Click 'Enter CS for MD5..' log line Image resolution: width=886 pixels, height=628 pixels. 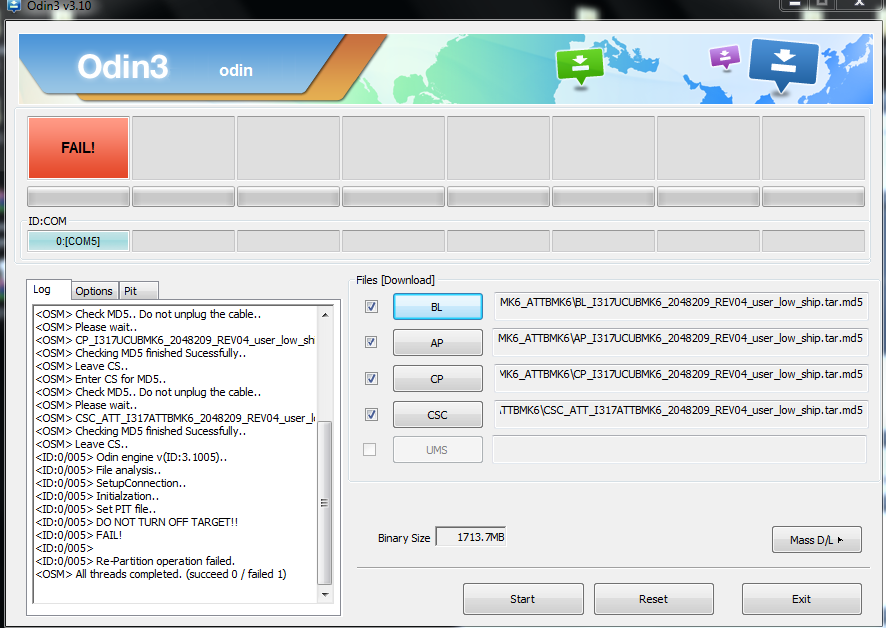[101, 379]
